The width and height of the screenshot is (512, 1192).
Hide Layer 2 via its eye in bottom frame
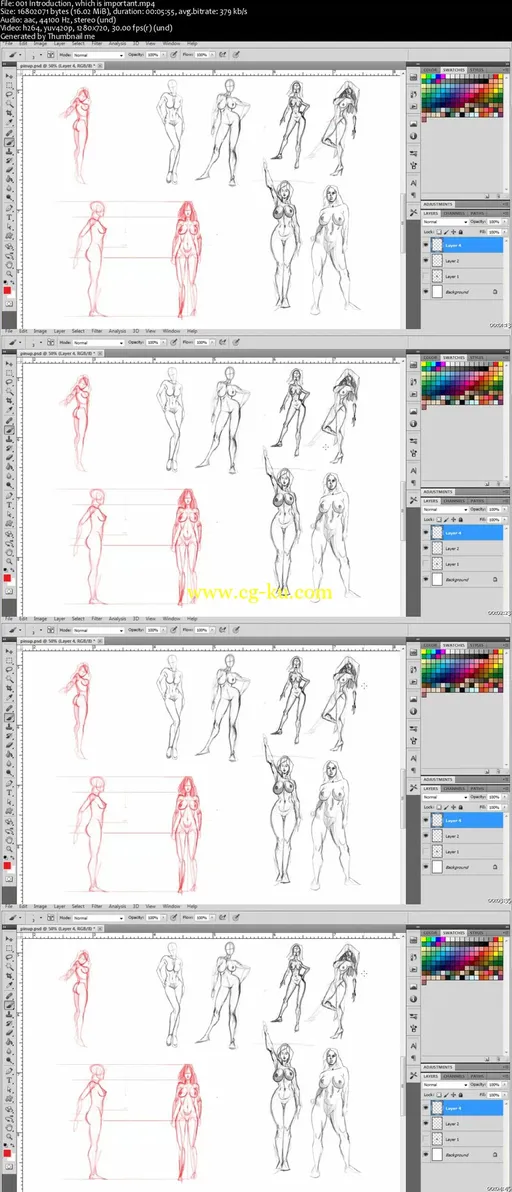425,1124
